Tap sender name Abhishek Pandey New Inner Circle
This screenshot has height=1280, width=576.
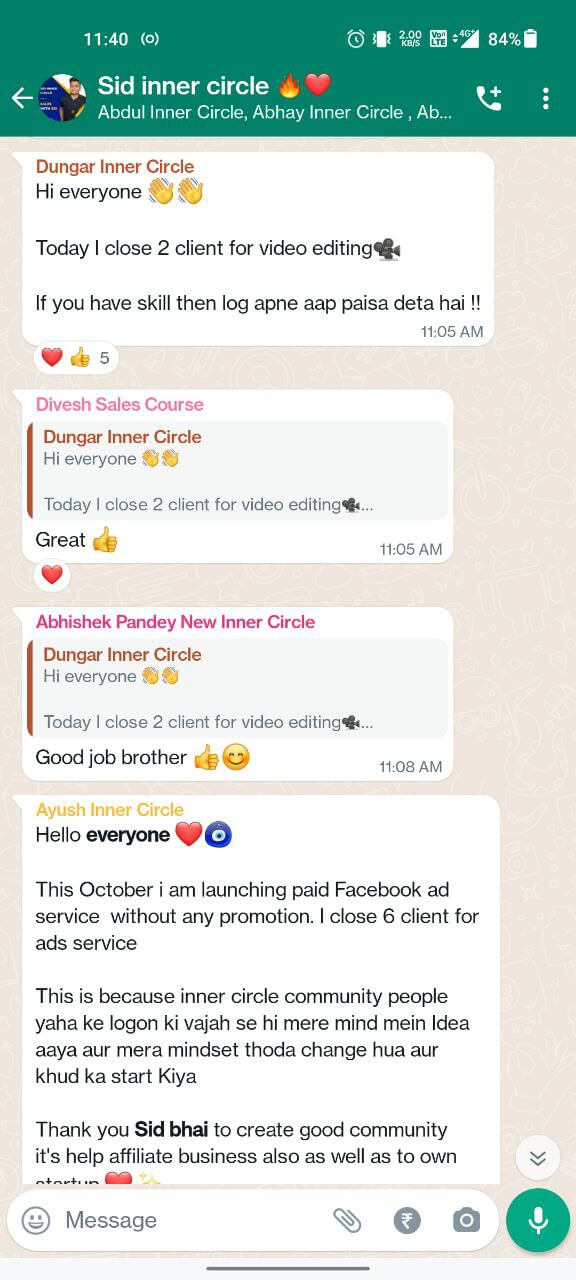175,622
